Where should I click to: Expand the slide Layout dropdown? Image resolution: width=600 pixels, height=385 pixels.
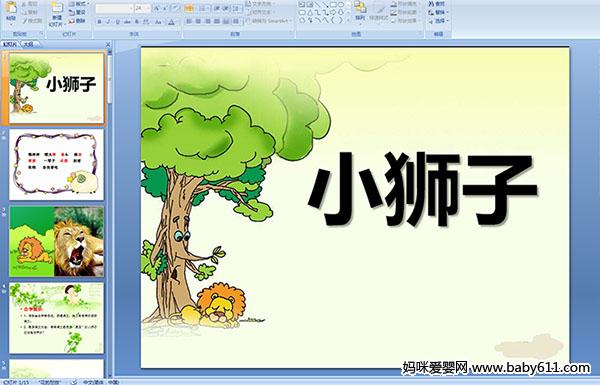(78, 4)
